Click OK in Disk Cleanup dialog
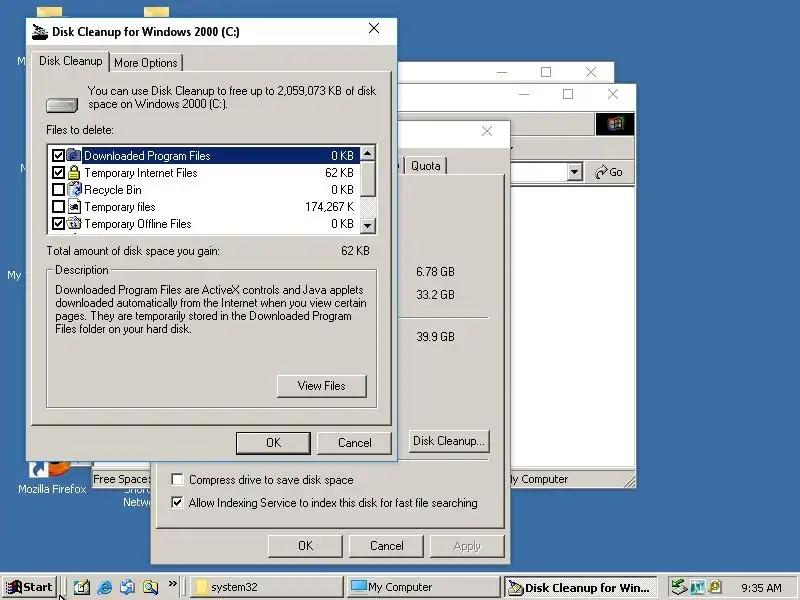The image size is (800, 600). click(x=273, y=443)
